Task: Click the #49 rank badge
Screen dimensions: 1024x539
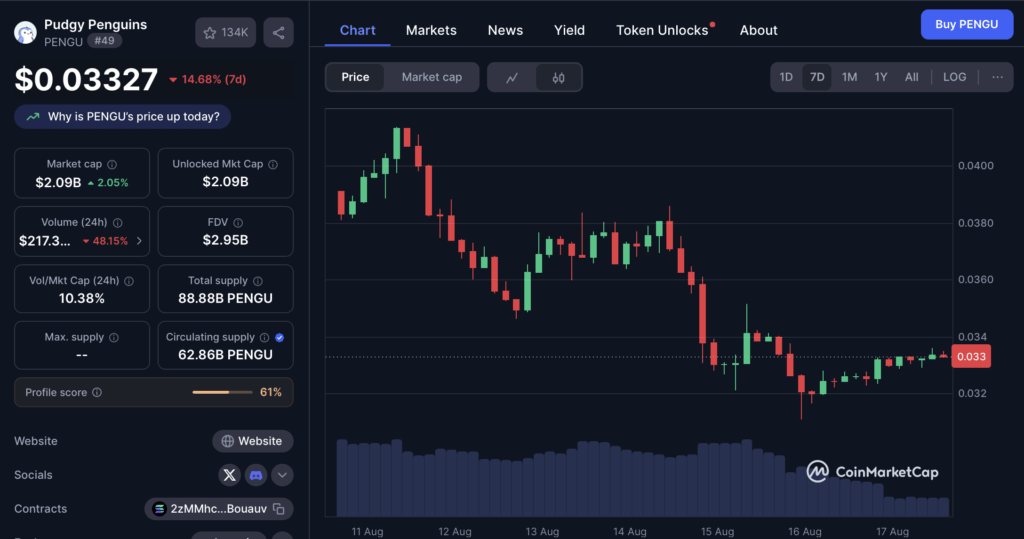Action: click(104, 41)
